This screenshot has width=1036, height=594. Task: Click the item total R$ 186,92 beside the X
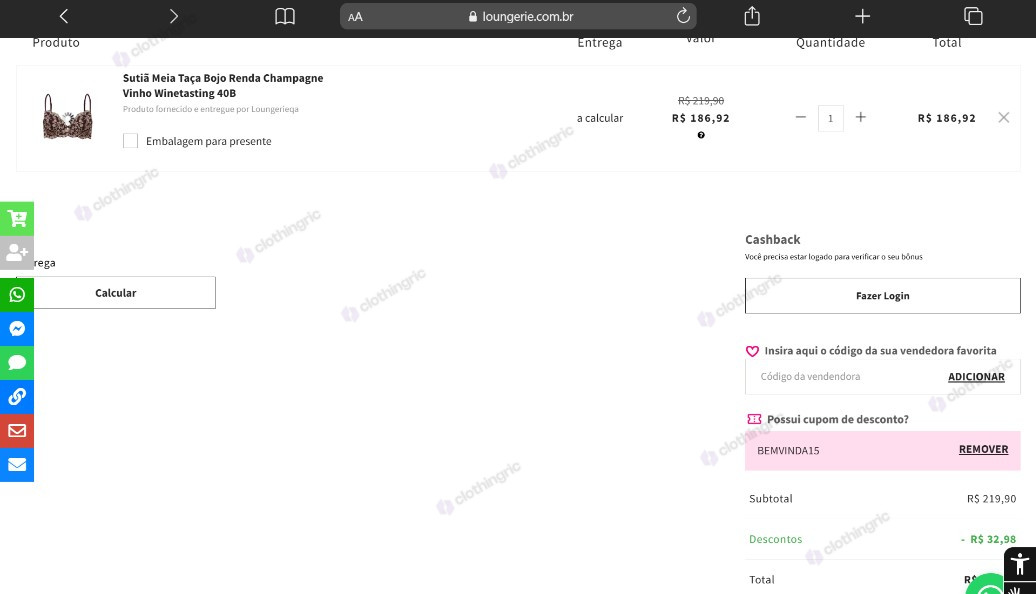click(x=946, y=118)
